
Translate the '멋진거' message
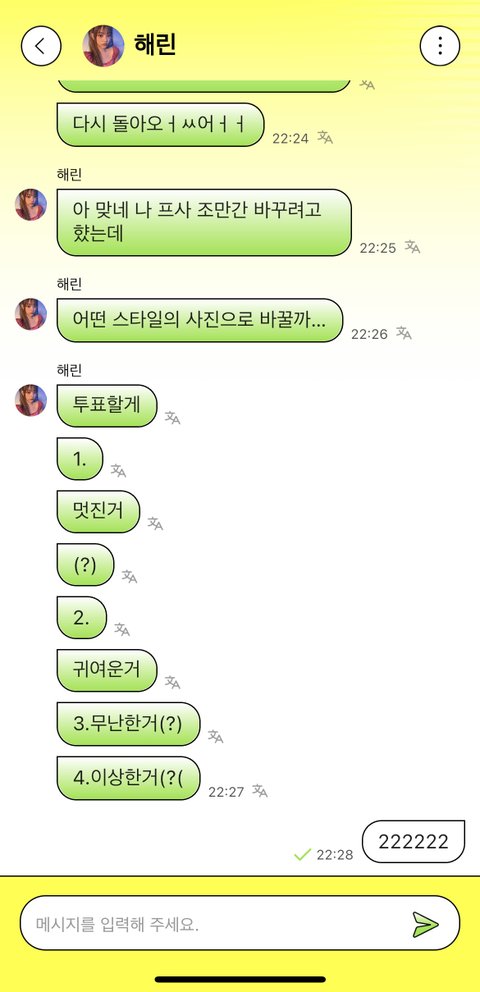tap(156, 524)
